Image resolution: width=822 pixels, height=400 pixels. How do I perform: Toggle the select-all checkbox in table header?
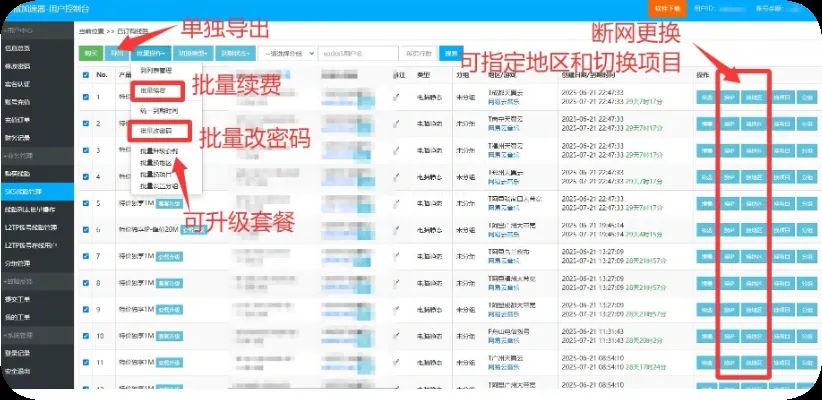click(x=86, y=74)
